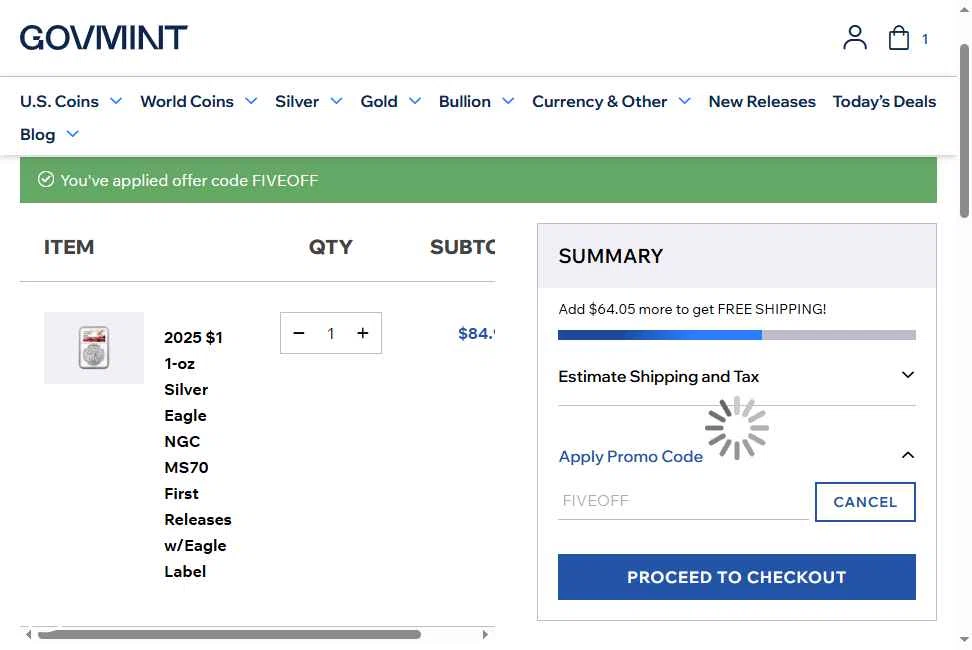Click the left arrow of horizontal scrollbar

click(x=28, y=635)
